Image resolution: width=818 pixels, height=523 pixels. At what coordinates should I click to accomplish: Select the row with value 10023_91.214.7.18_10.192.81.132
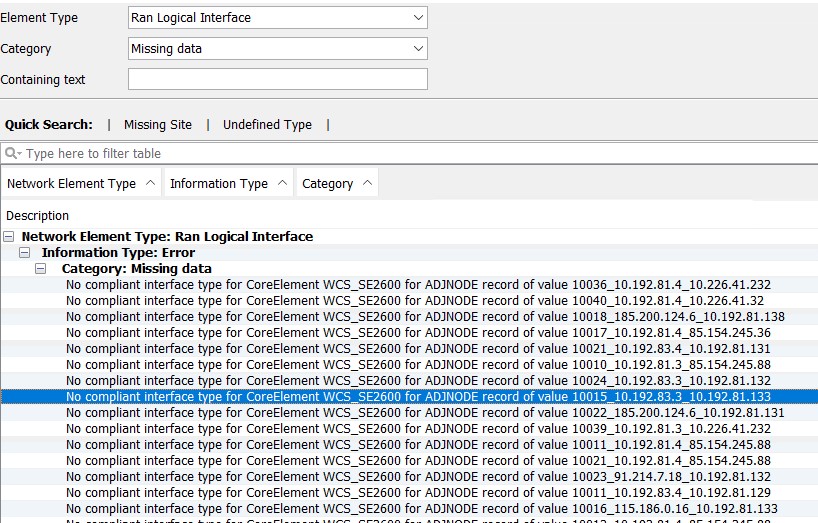(418, 477)
